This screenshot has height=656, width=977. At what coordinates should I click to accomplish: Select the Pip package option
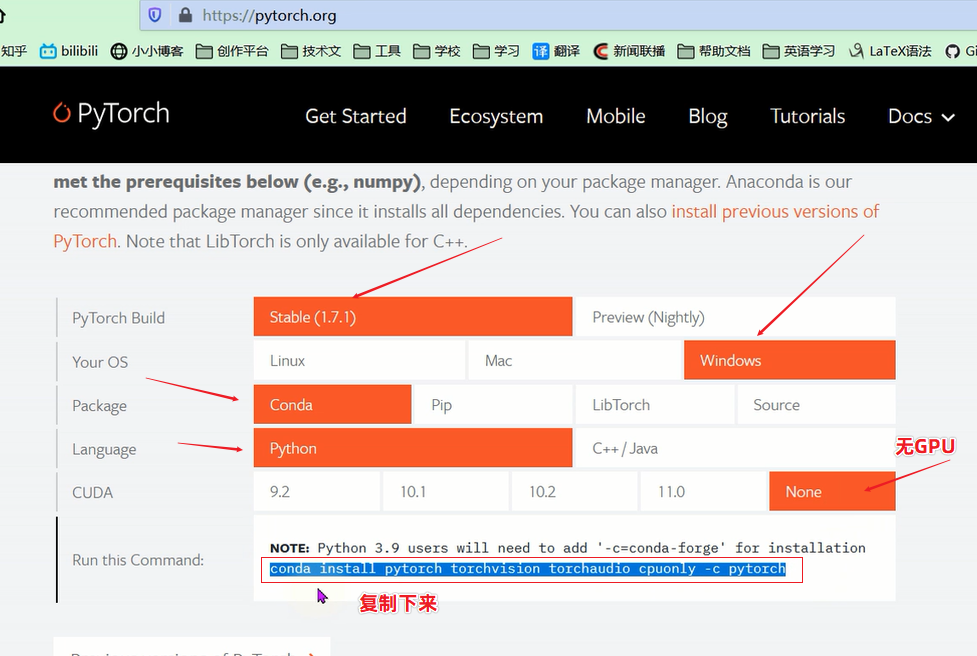pyautogui.click(x=493, y=404)
